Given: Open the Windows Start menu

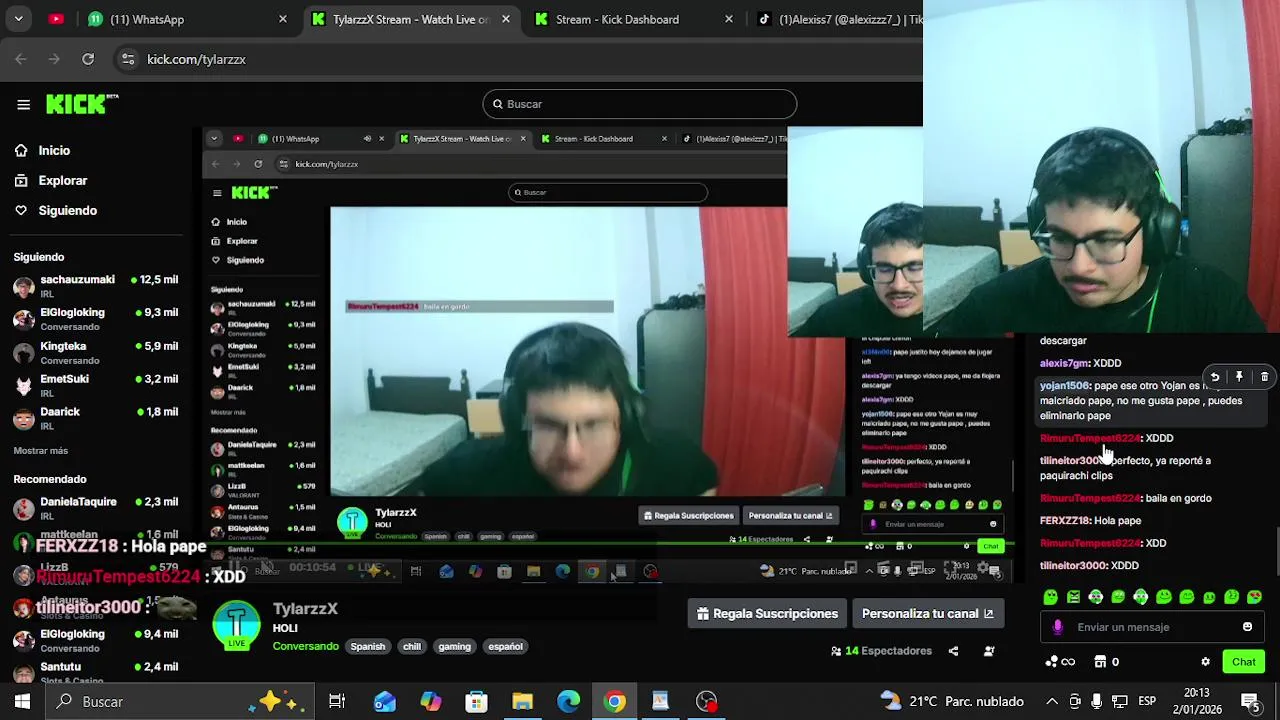Looking at the screenshot, I should [22, 701].
